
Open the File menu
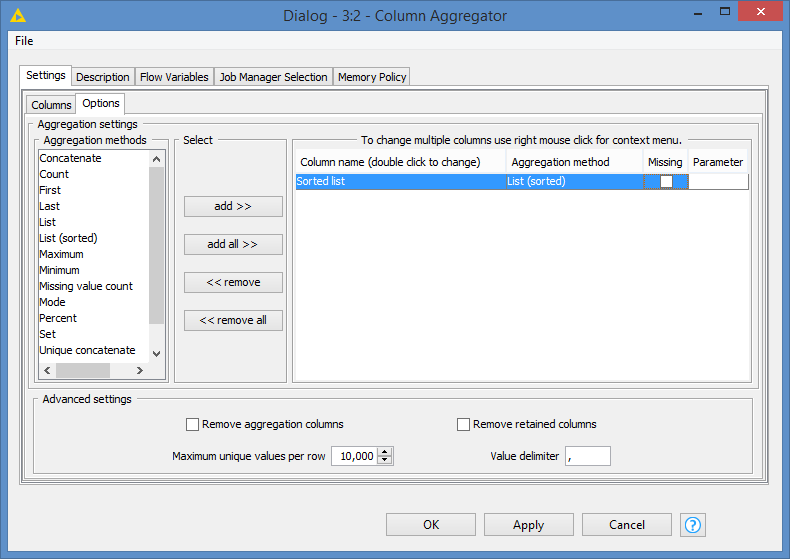[24, 41]
